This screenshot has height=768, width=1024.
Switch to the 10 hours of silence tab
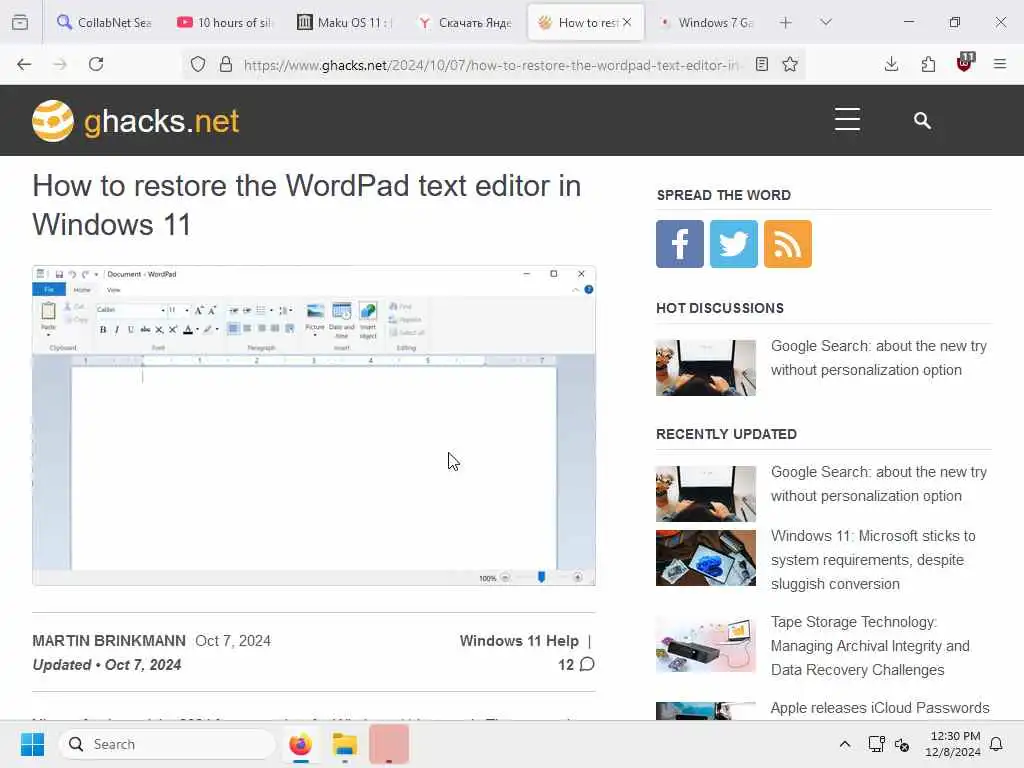(x=224, y=22)
